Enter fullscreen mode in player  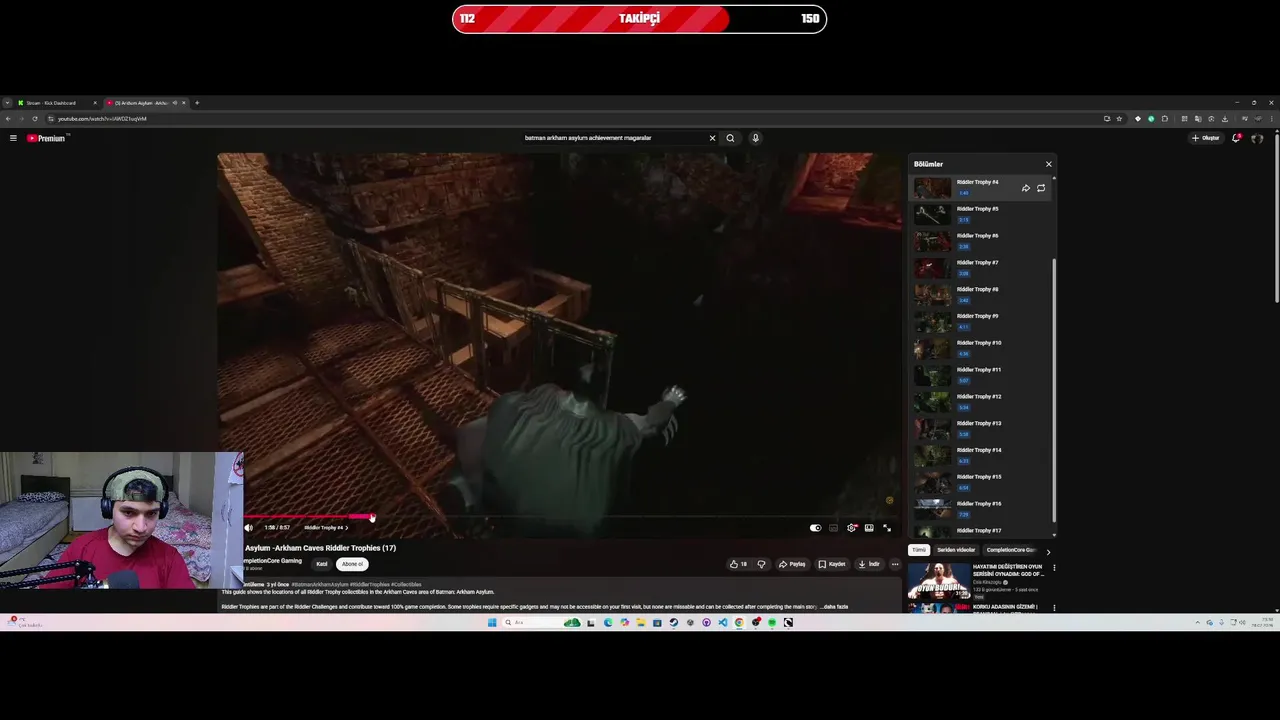[x=886, y=528]
